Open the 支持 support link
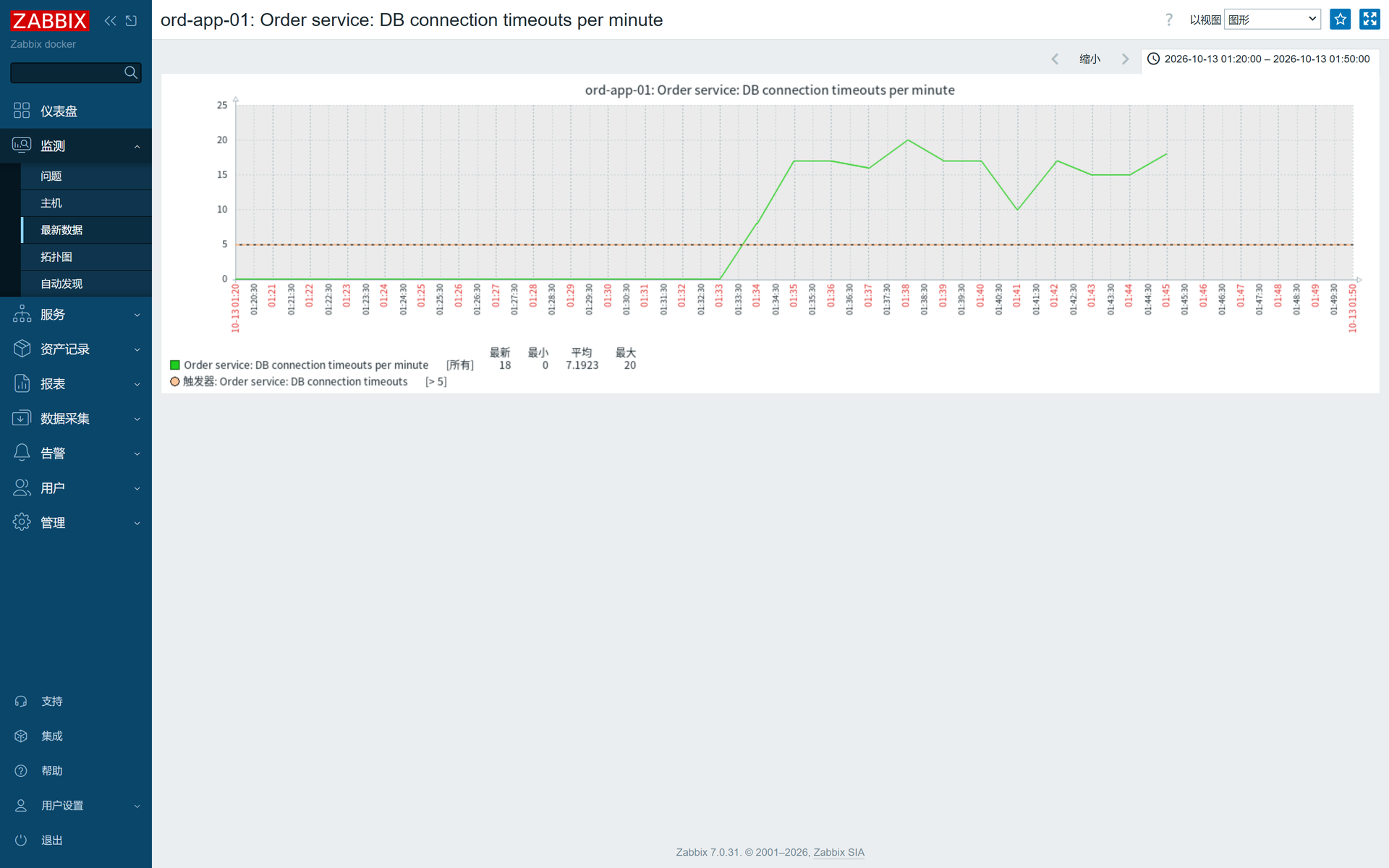The image size is (1389, 868). (x=76, y=702)
